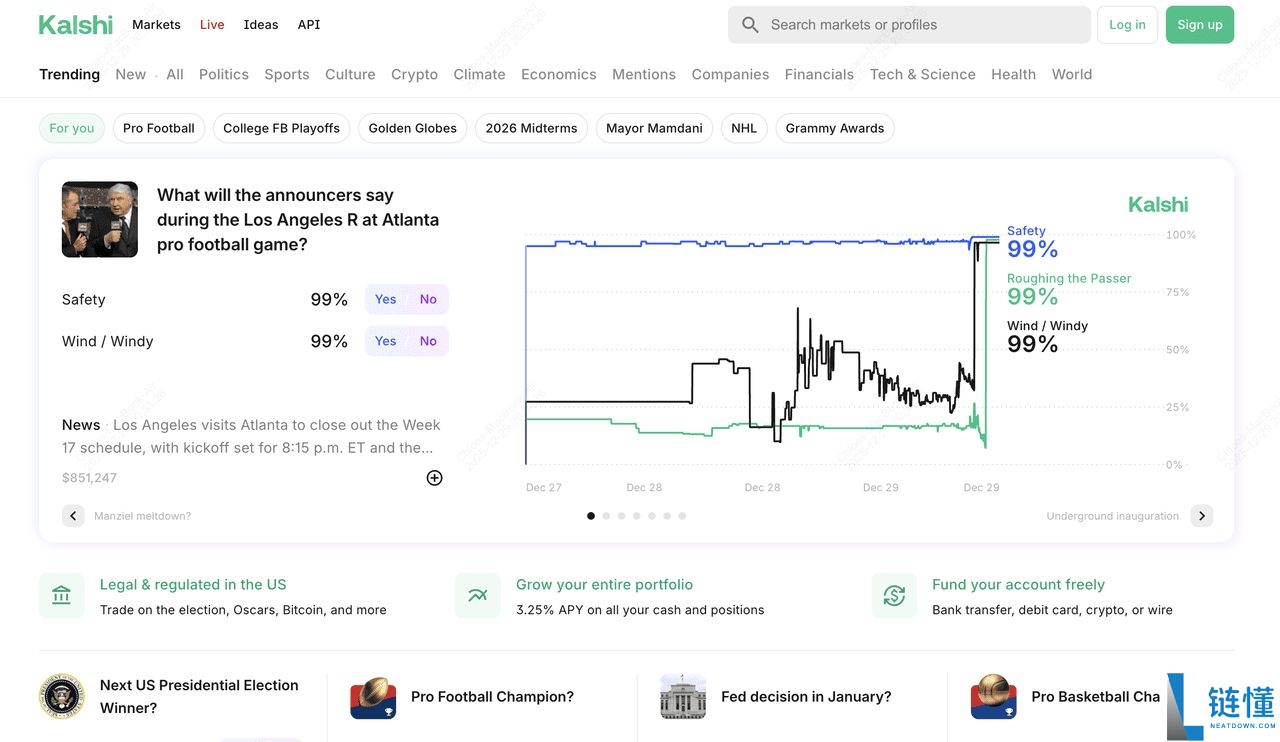Click the Wind / Windy chart legend label

point(1047,326)
